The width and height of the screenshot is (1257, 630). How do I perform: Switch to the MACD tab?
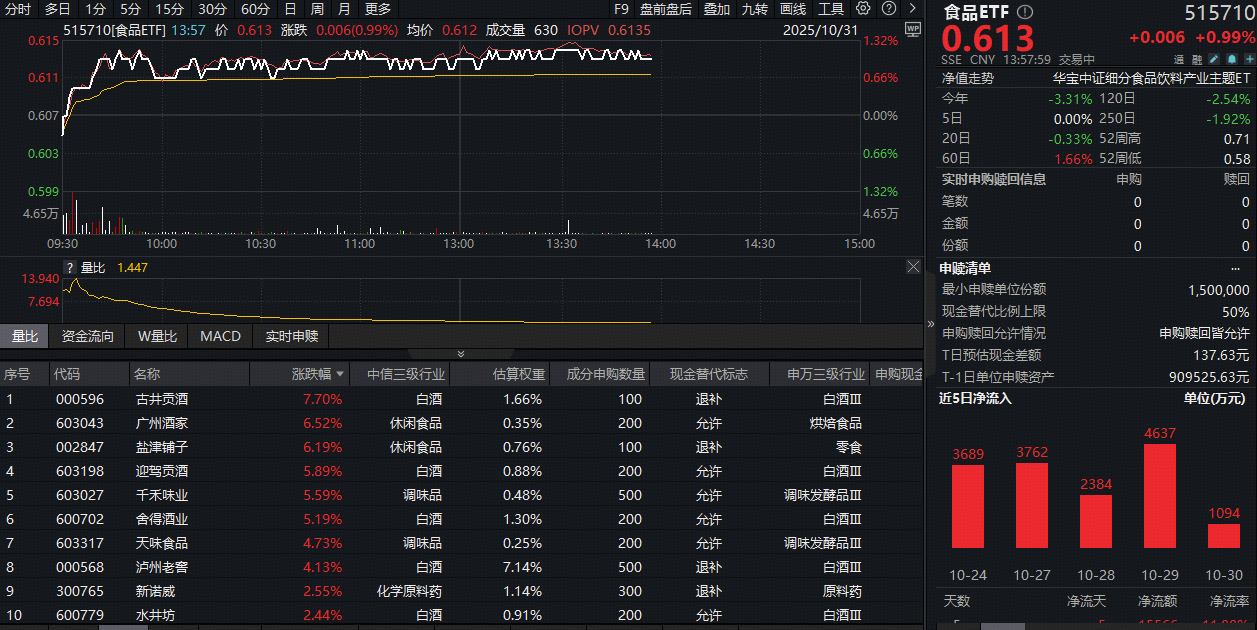point(220,336)
